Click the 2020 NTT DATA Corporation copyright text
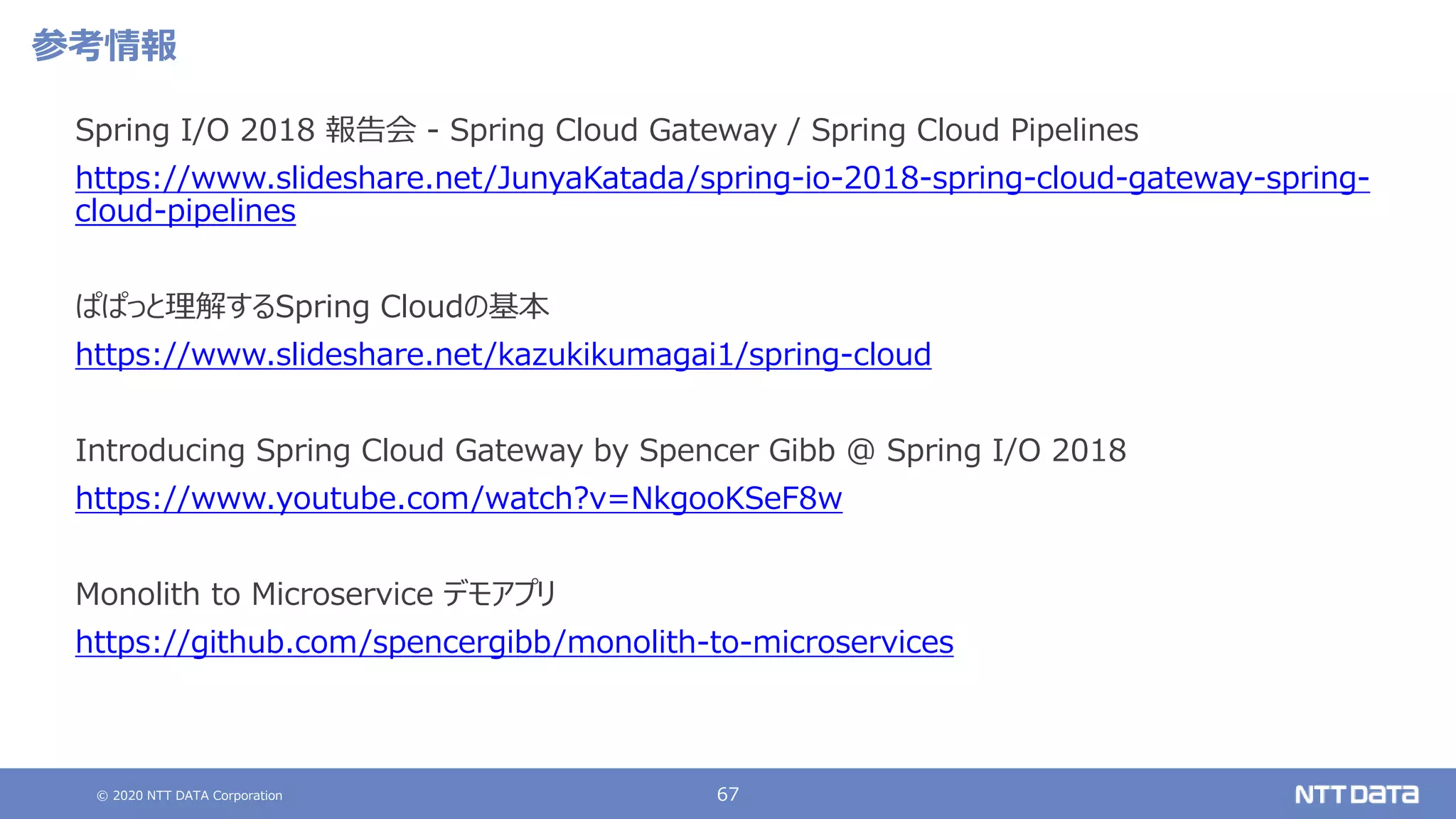The width and height of the screenshot is (1456, 819). coord(197,796)
